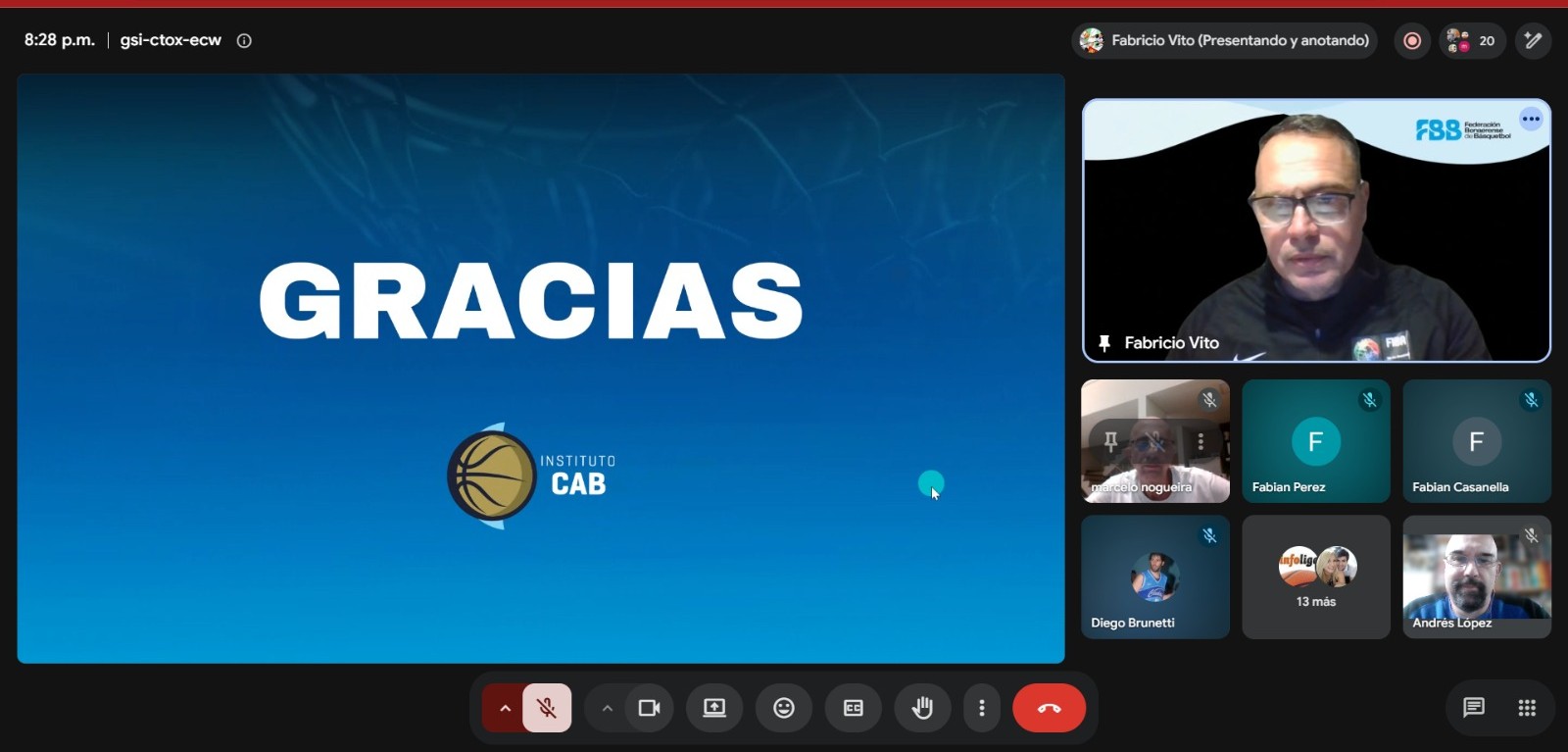Open the activities grid icon
This screenshot has height=752, width=1568.
pyautogui.click(x=1527, y=708)
